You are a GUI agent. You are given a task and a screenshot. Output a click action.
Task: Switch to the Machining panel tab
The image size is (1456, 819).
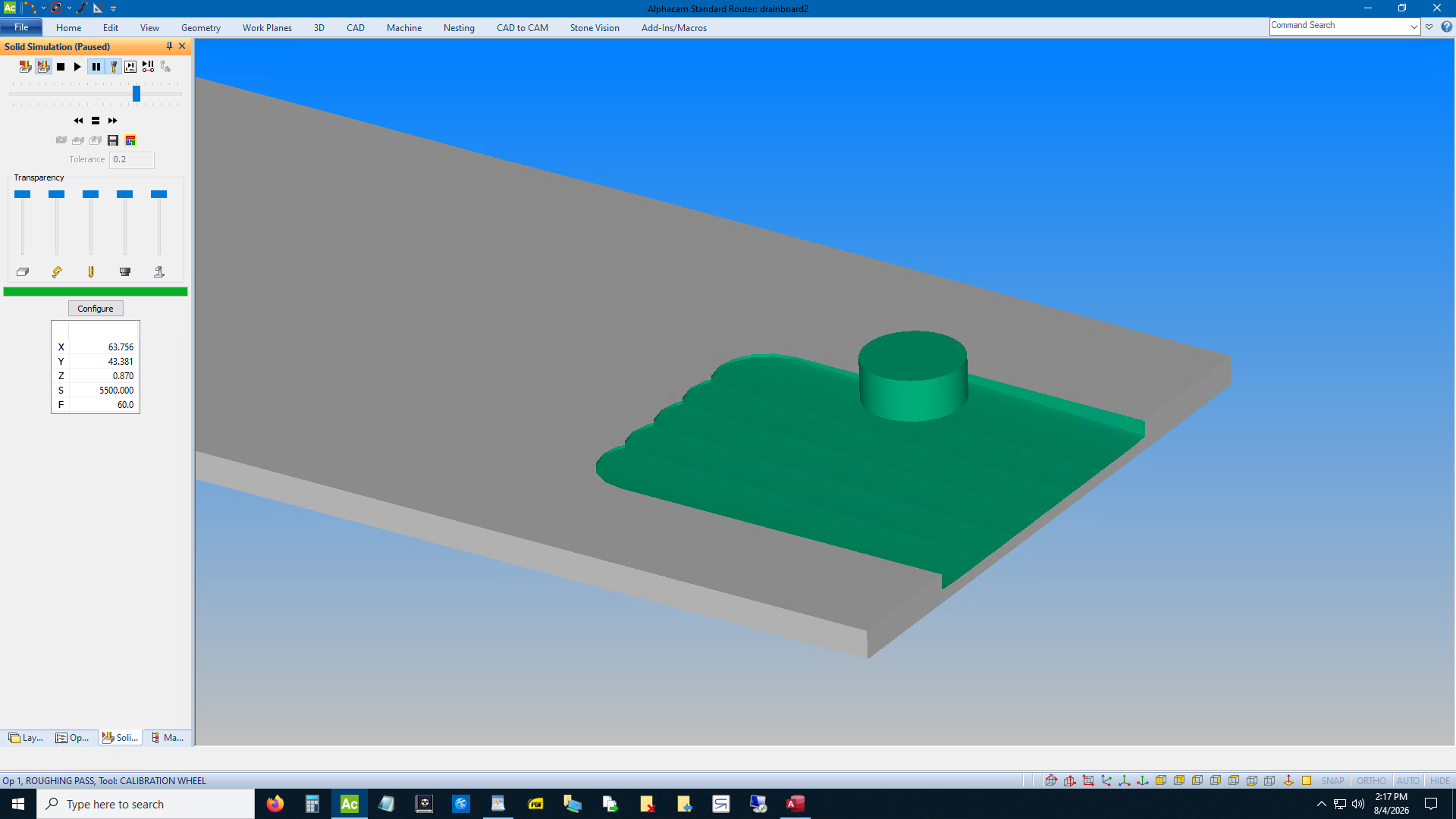[x=168, y=738]
